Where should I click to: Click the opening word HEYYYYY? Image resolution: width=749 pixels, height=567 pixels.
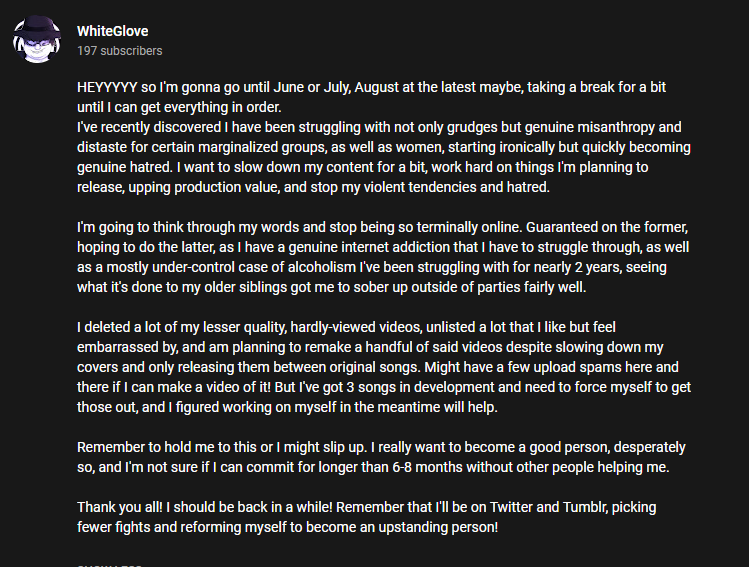[x=107, y=87]
